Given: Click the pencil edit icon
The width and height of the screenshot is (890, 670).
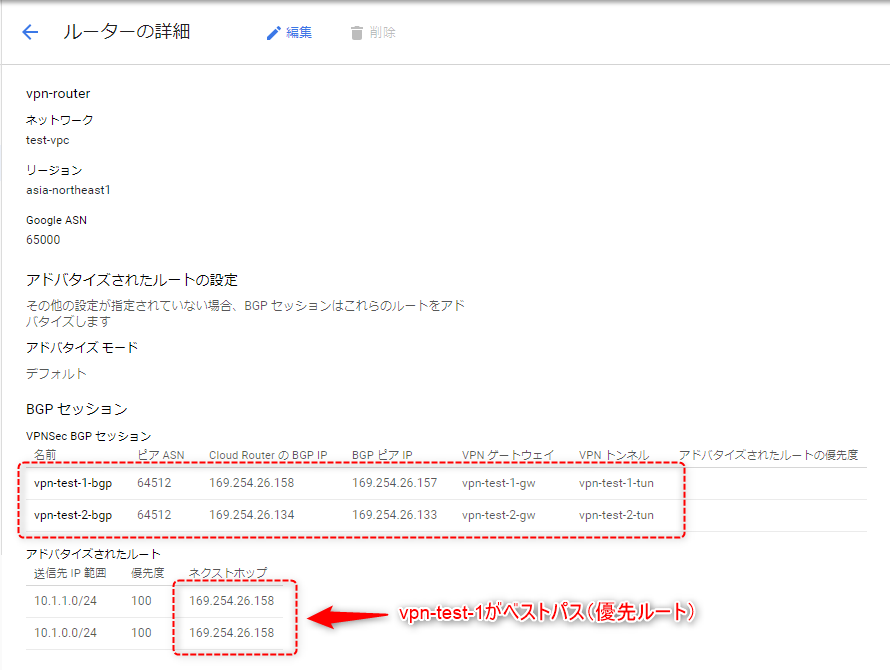Looking at the screenshot, I should click(272, 31).
